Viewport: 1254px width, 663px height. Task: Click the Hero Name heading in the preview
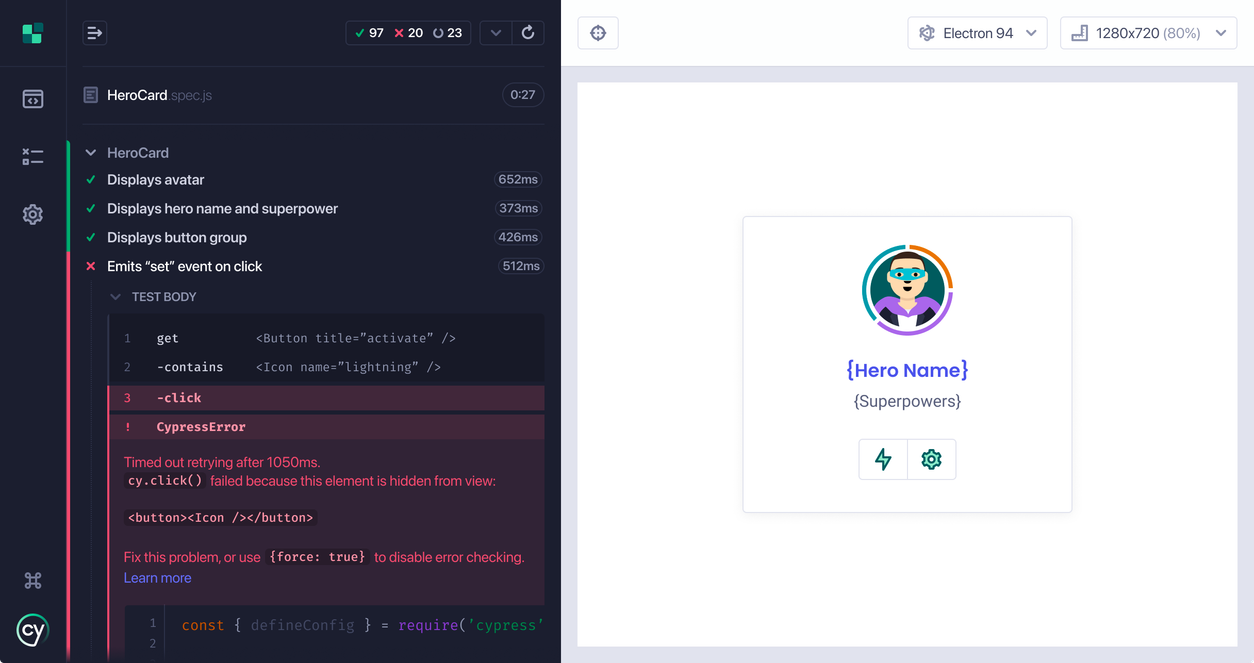tap(907, 370)
